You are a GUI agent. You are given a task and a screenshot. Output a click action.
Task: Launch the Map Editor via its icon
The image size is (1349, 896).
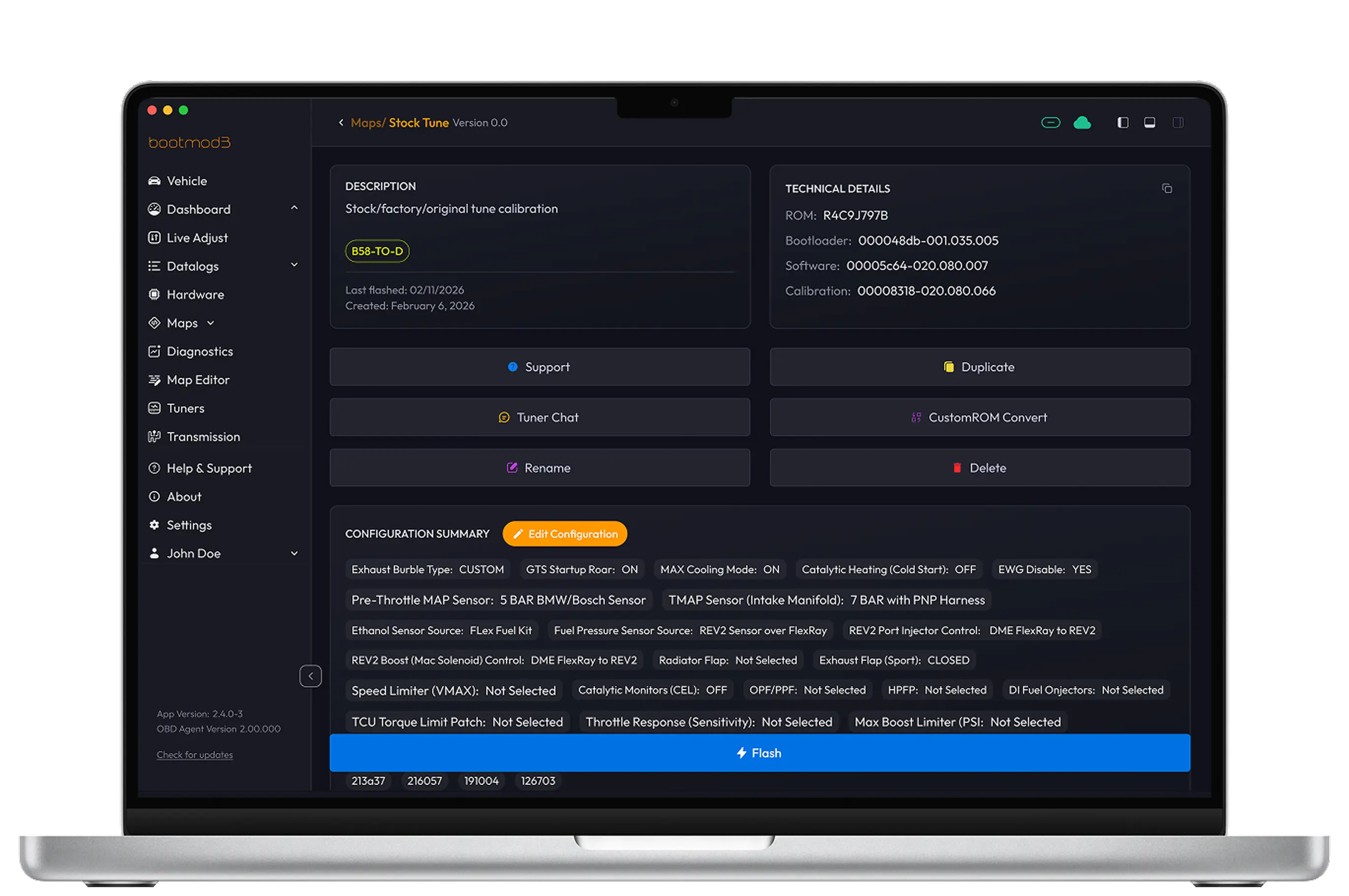point(154,380)
